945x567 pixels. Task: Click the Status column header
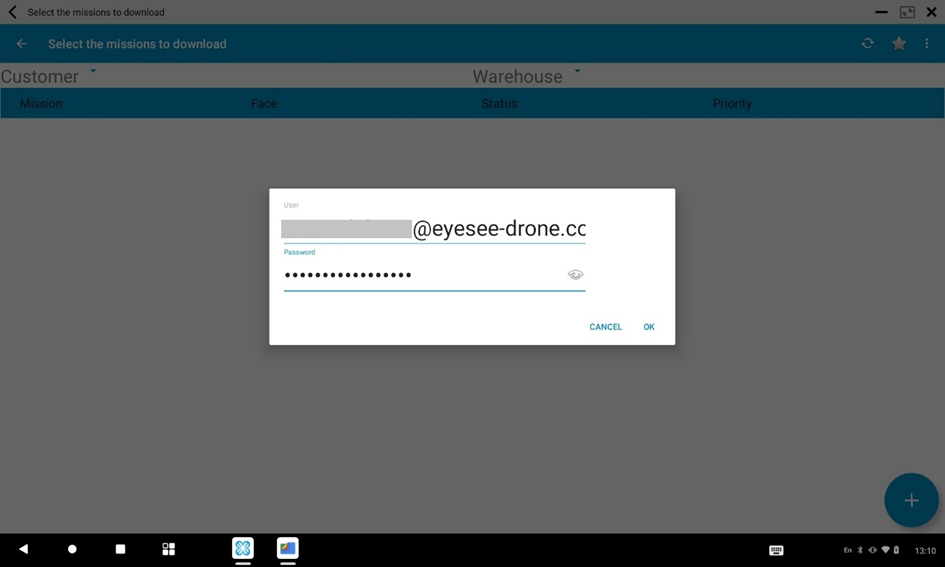[499, 104]
